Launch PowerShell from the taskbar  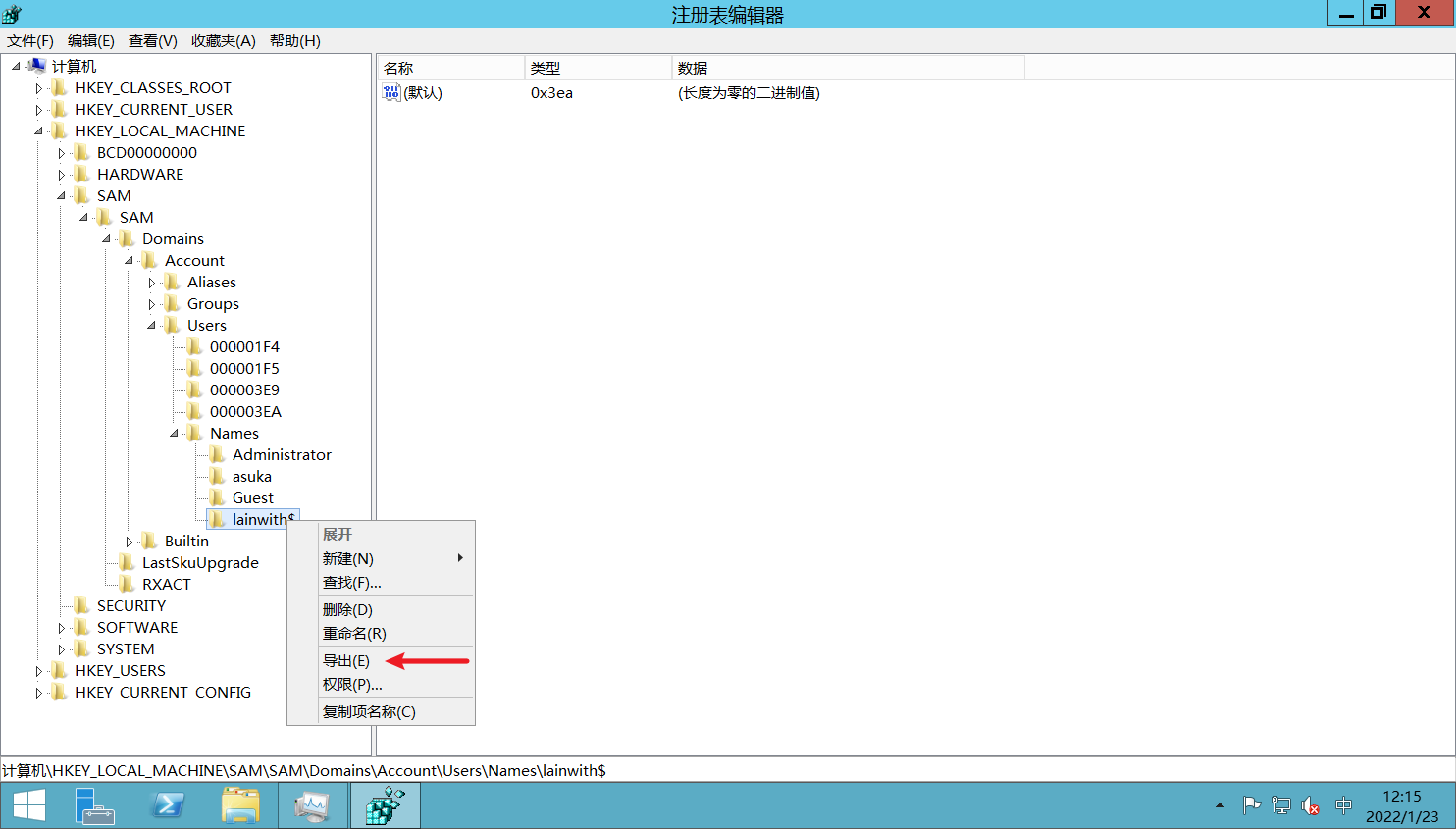(x=168, y=805)
